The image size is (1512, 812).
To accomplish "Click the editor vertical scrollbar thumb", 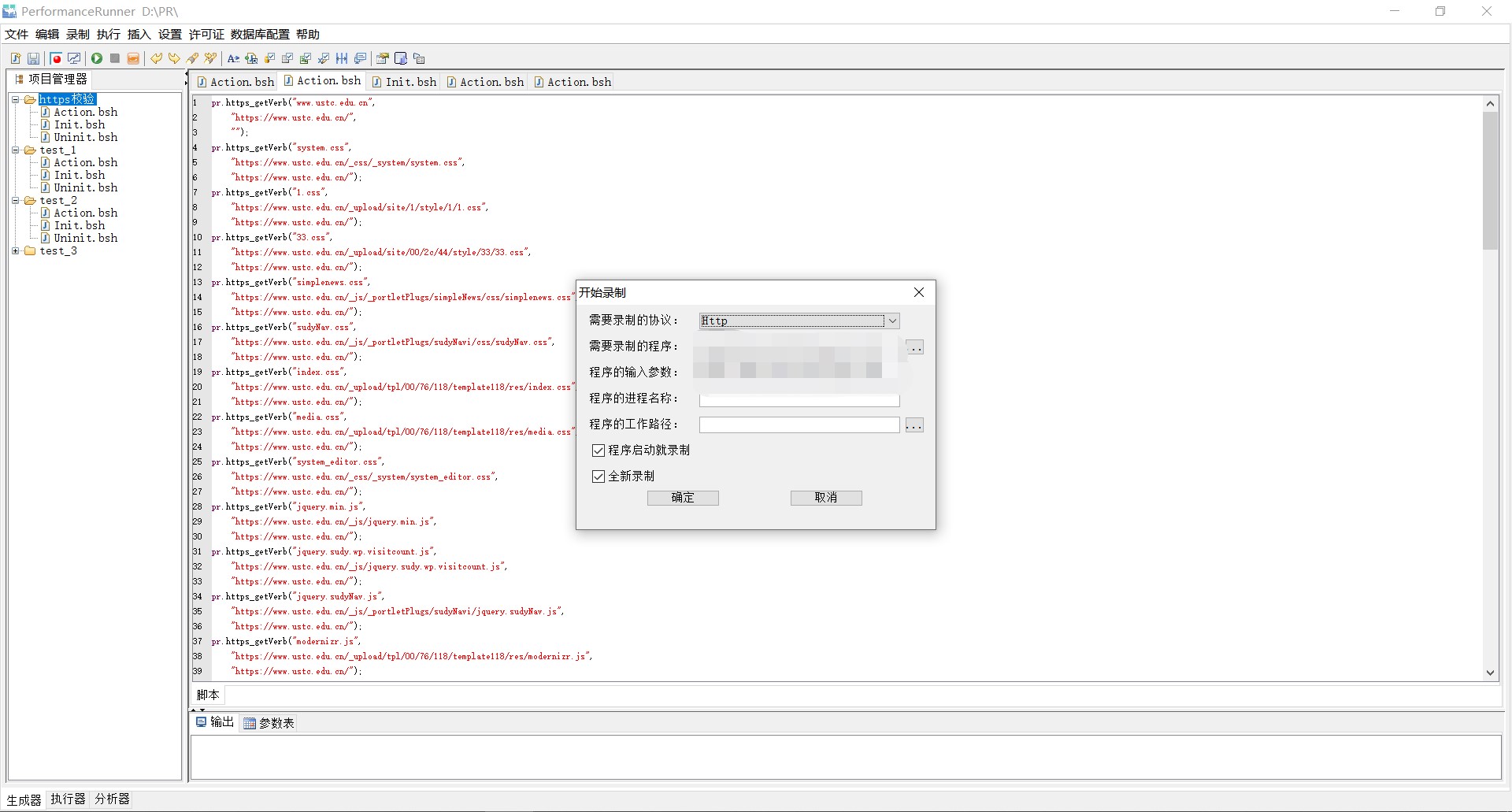I will (1490, 180).
